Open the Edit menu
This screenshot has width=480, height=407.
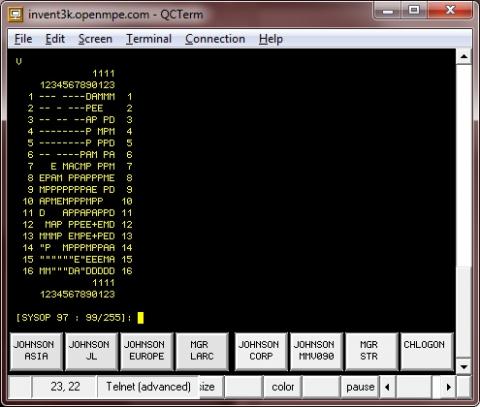[55, 39]
